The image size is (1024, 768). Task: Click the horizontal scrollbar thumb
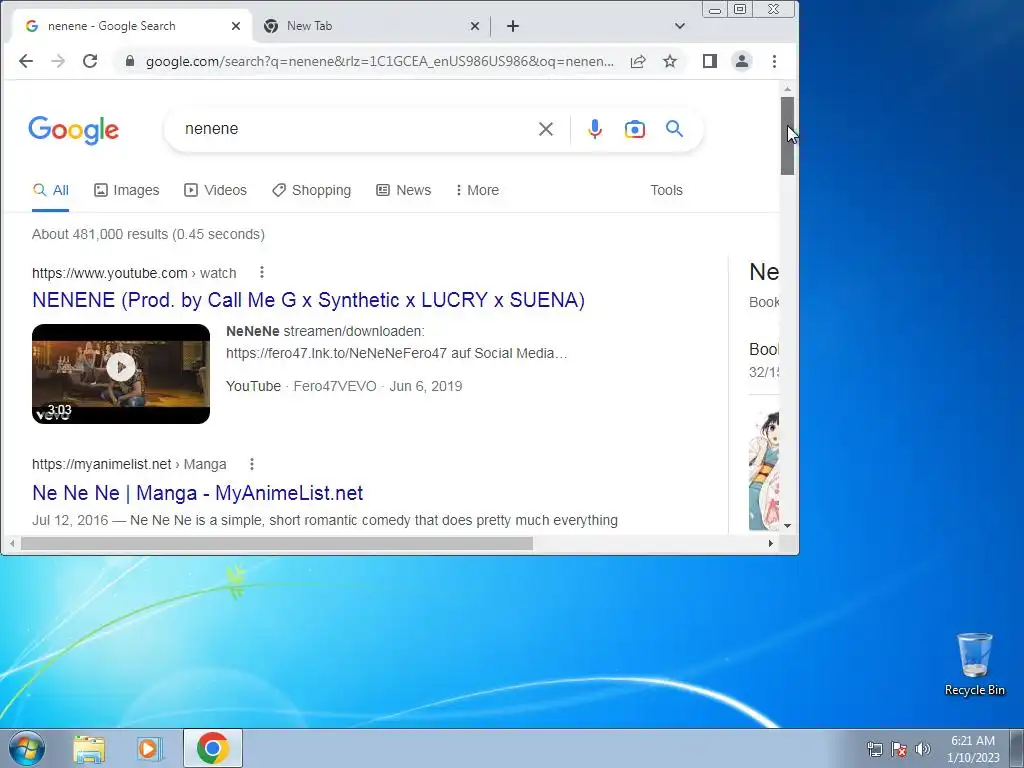(x=277, y=543)
